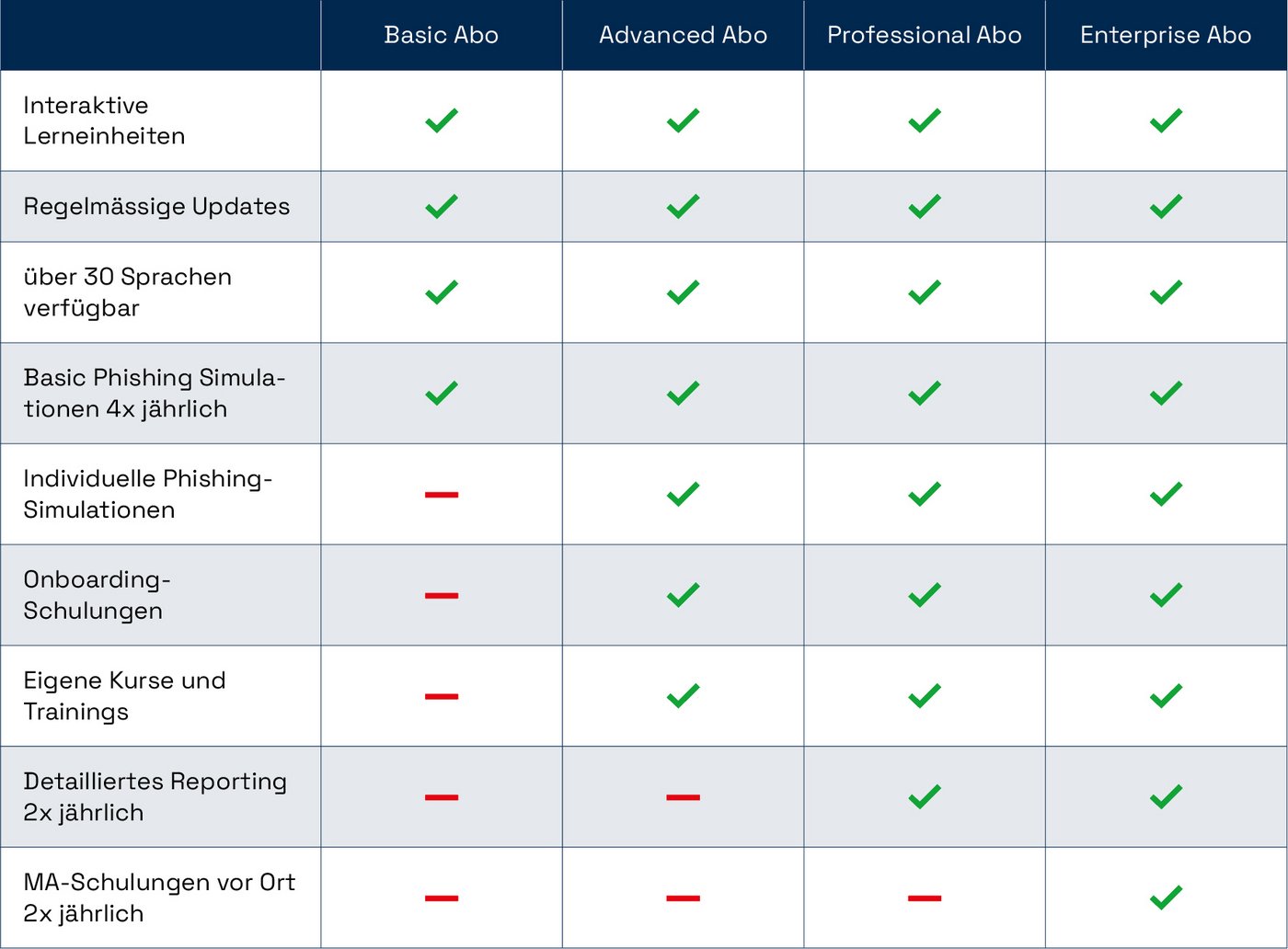Click Professional checkmark for Basic Phishing Simulationen
Image resolution: width=1288 pixels, height=949 pixels.
click(924, 394)
